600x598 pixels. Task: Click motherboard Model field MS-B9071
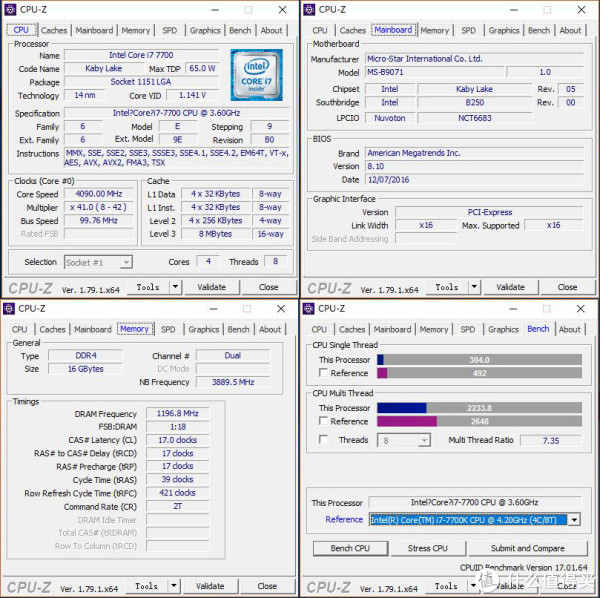[x=435, y=72]
